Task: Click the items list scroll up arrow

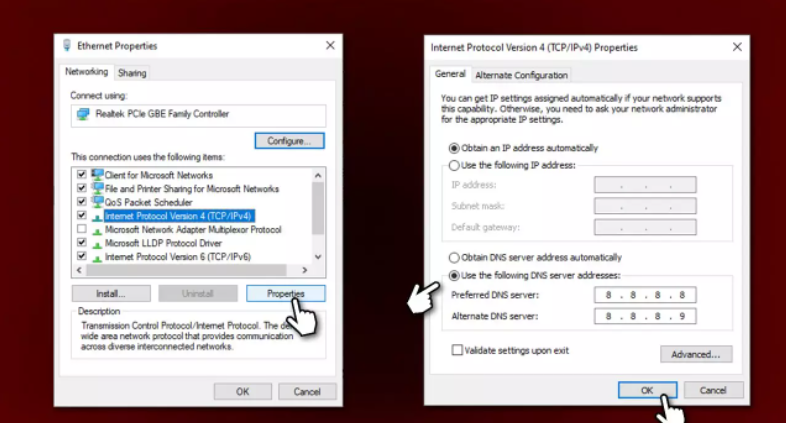Action: (318, 175)
